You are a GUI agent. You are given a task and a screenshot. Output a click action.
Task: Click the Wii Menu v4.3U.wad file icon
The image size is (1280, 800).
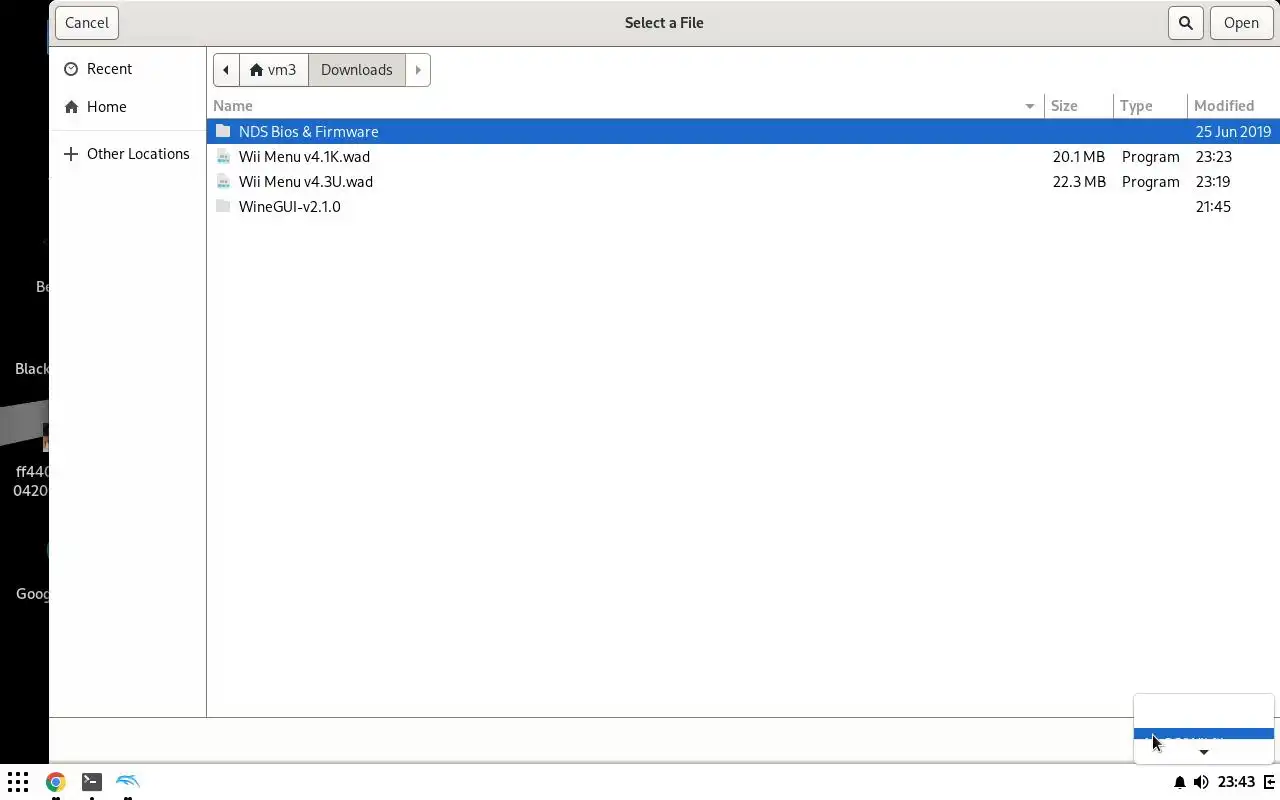pyautogui.click(x=223, y=181)
